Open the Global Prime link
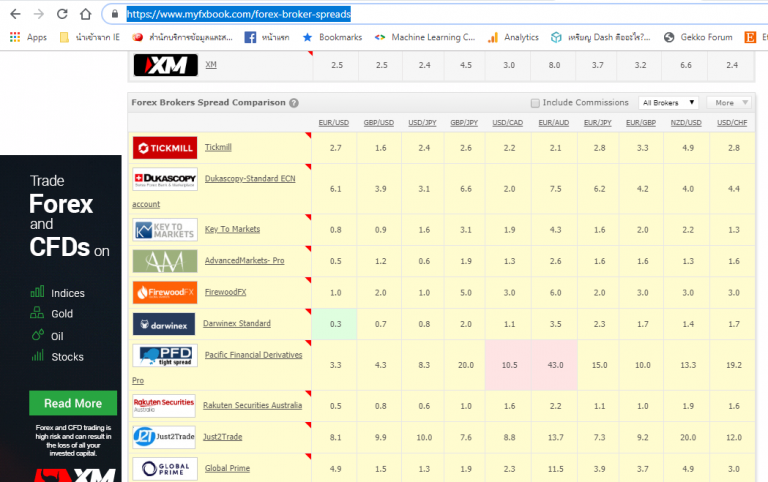 (x=227, y=468)
